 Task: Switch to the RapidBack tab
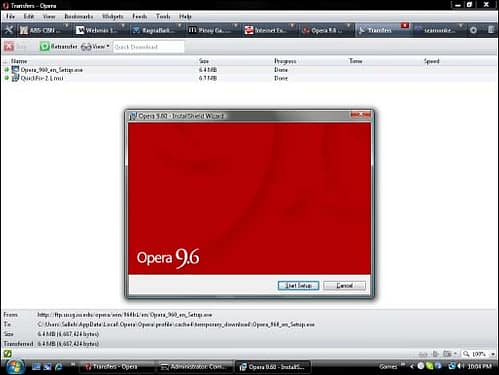157,30
